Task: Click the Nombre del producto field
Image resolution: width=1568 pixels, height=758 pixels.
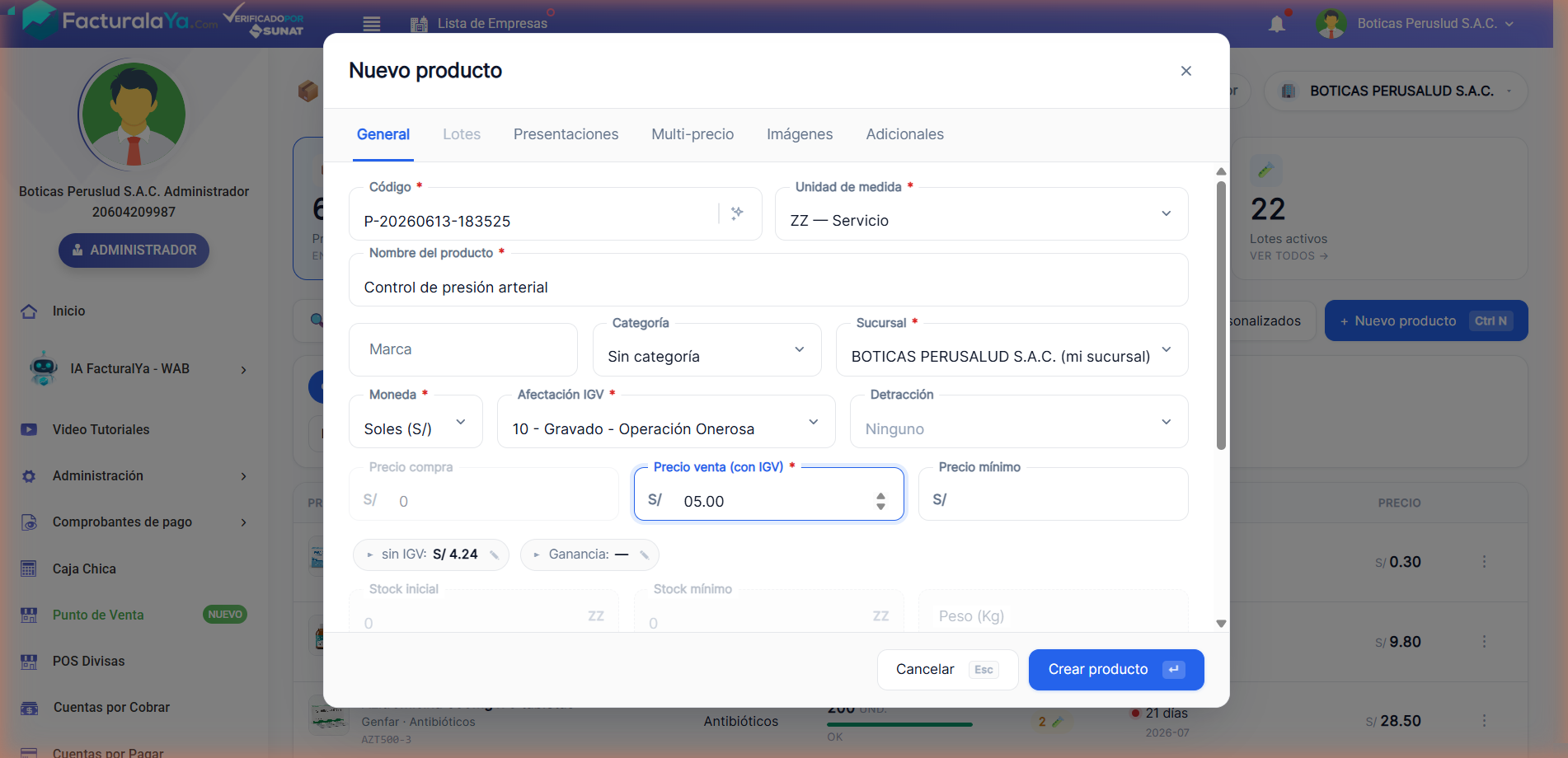Action: (768, 280)
